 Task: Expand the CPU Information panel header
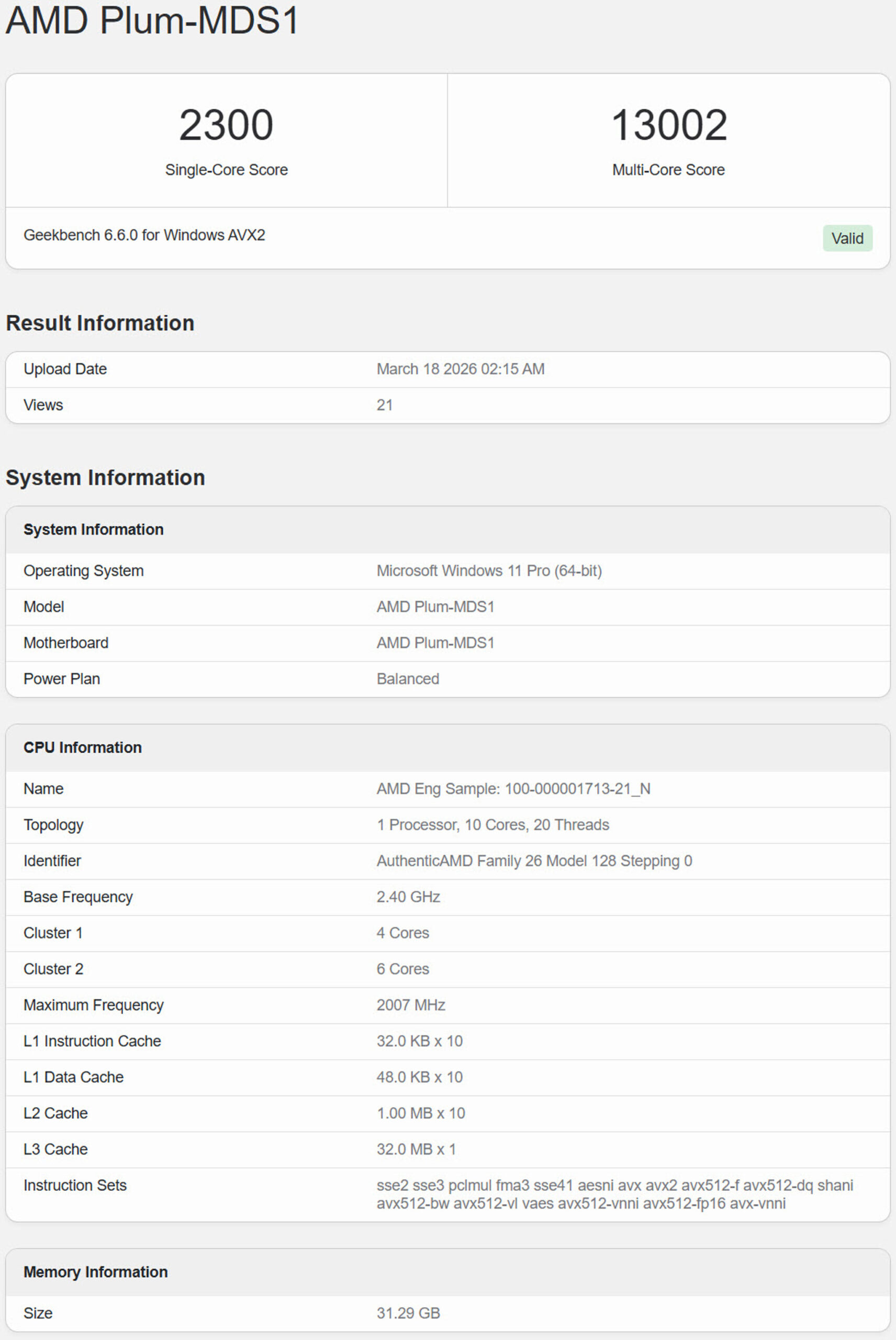coord(82,747)
